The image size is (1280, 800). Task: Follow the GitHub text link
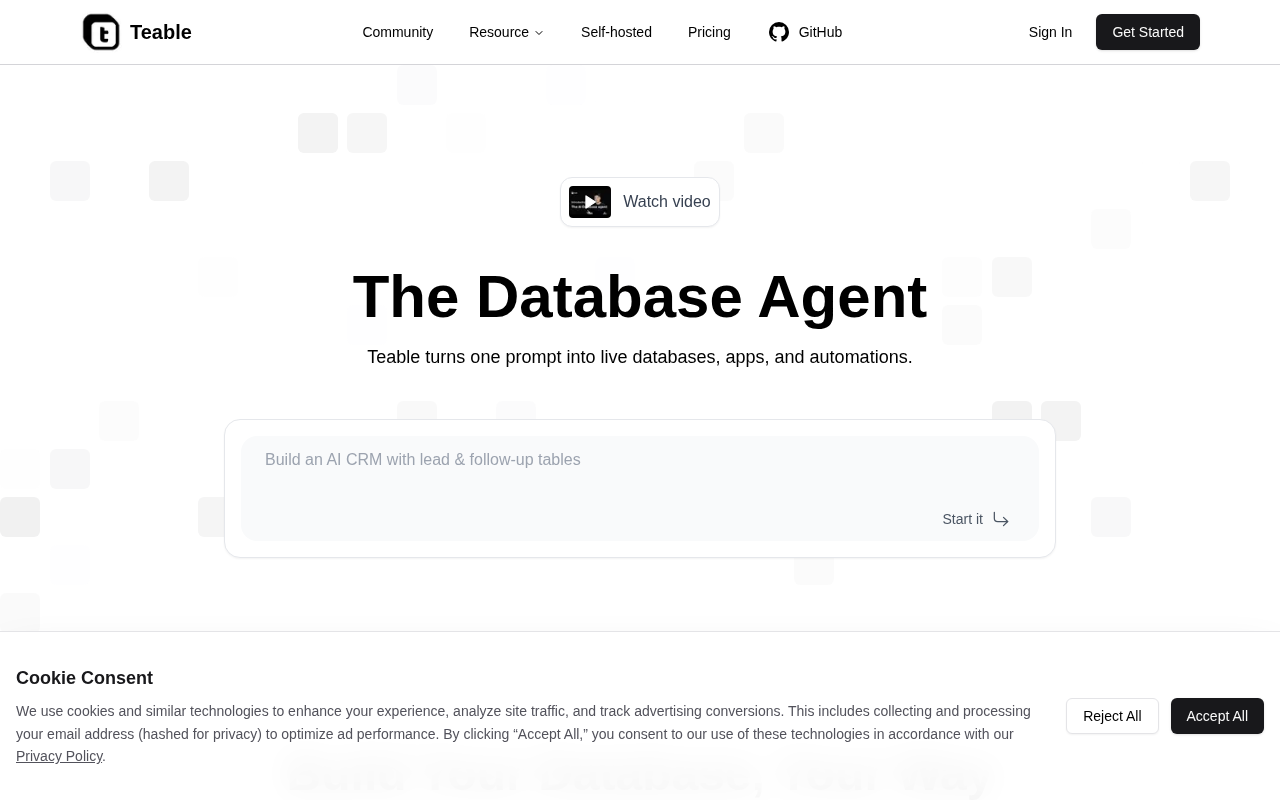click(x=820, y=32)
